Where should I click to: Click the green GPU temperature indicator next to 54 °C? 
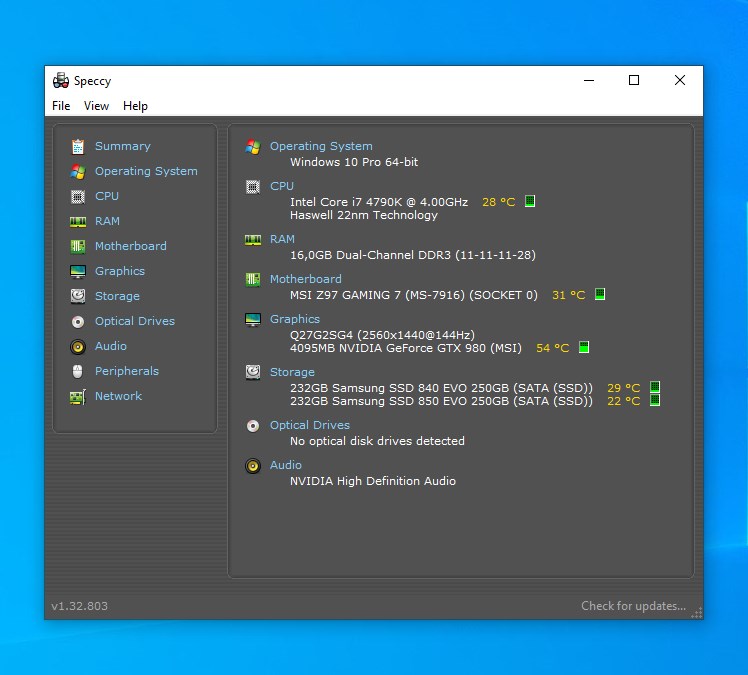pos(584,347)
